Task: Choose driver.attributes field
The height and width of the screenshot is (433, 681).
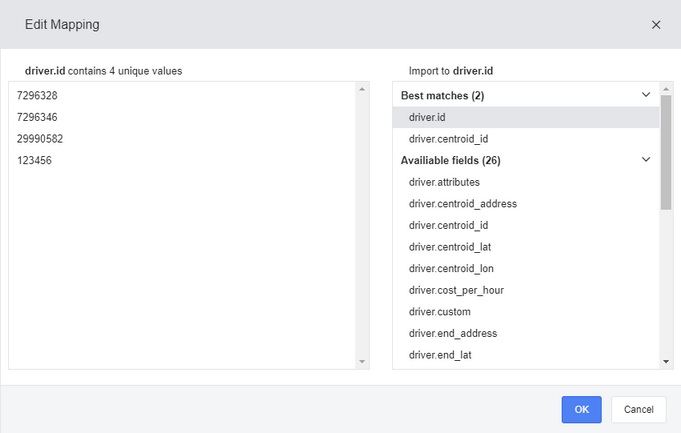Action: coord(526,182)
